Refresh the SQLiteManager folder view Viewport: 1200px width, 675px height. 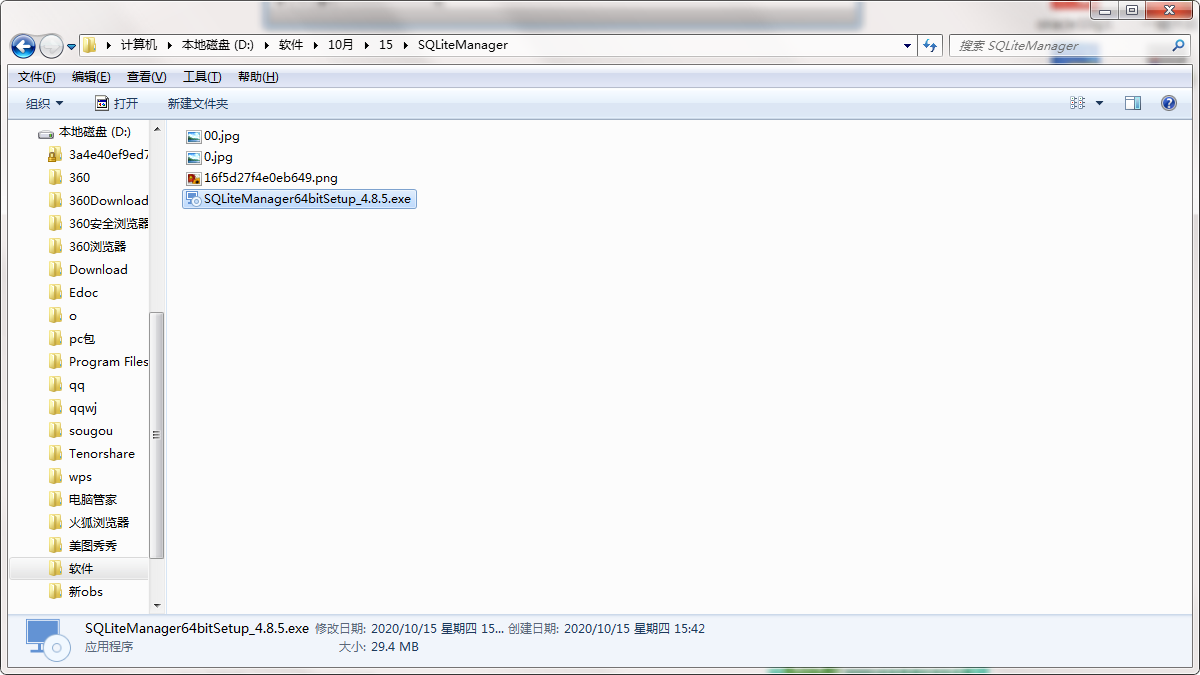[x=931, y=45]
